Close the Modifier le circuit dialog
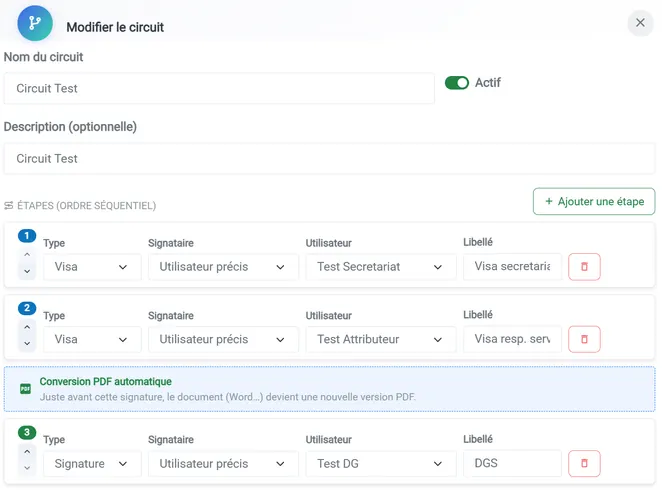The height and width of the screenshot is (490, 662). (640, 23)
